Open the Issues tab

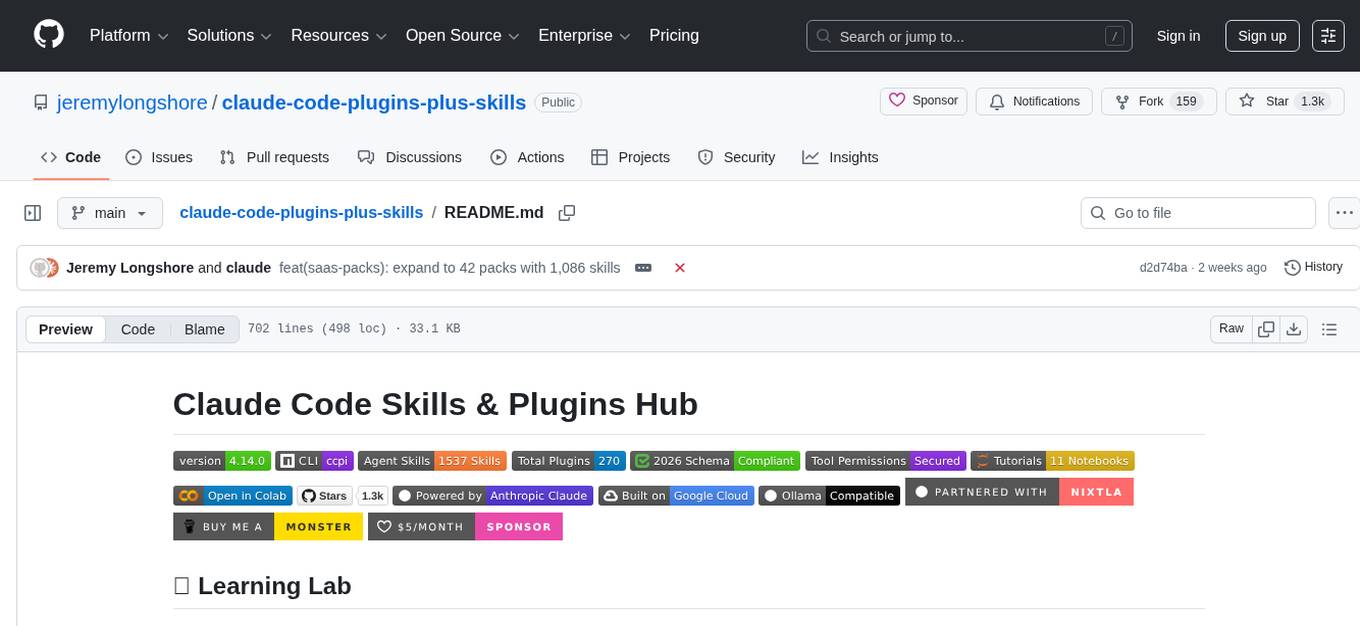coord(160,157)
